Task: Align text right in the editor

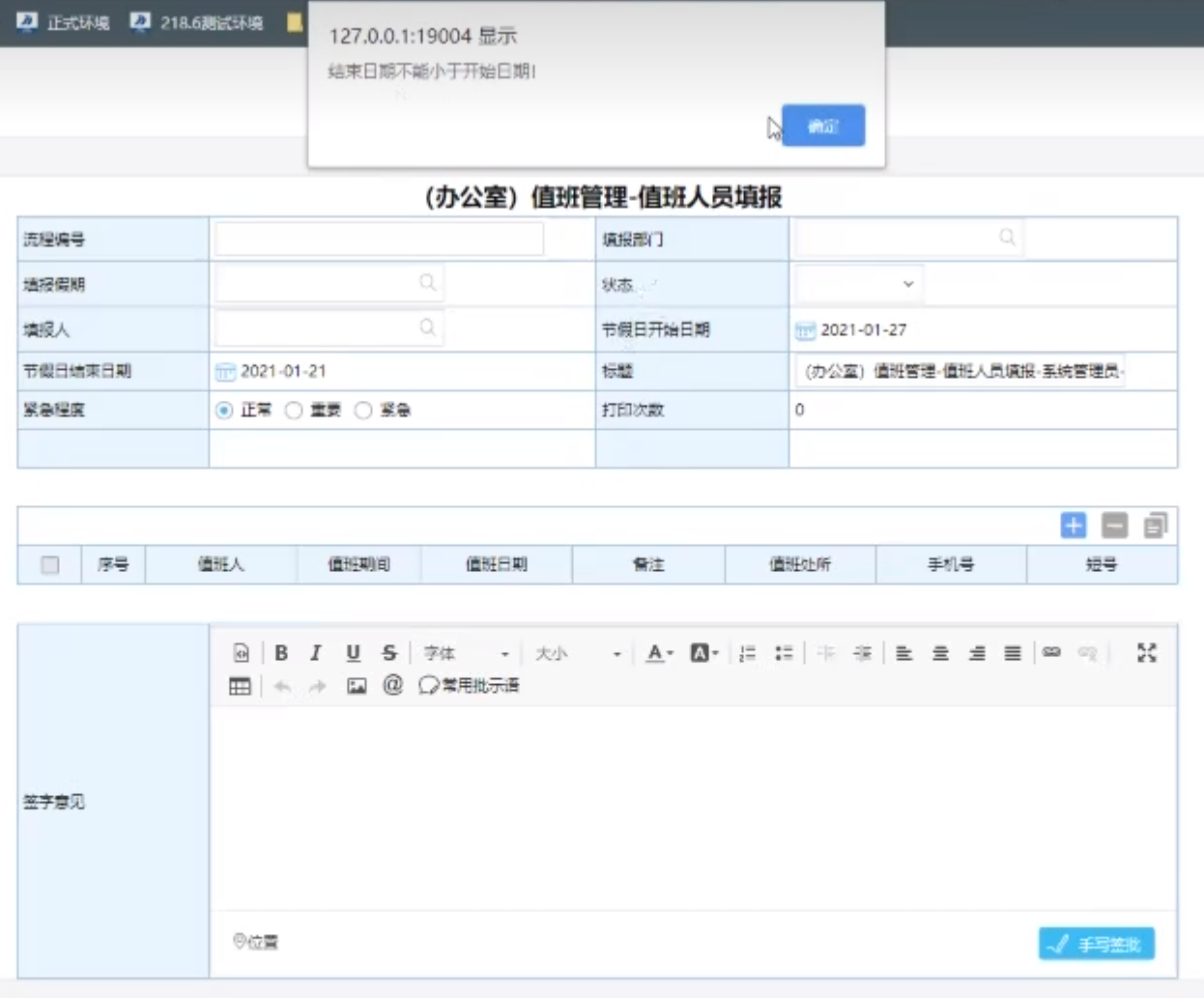Action: coord(977,653)
